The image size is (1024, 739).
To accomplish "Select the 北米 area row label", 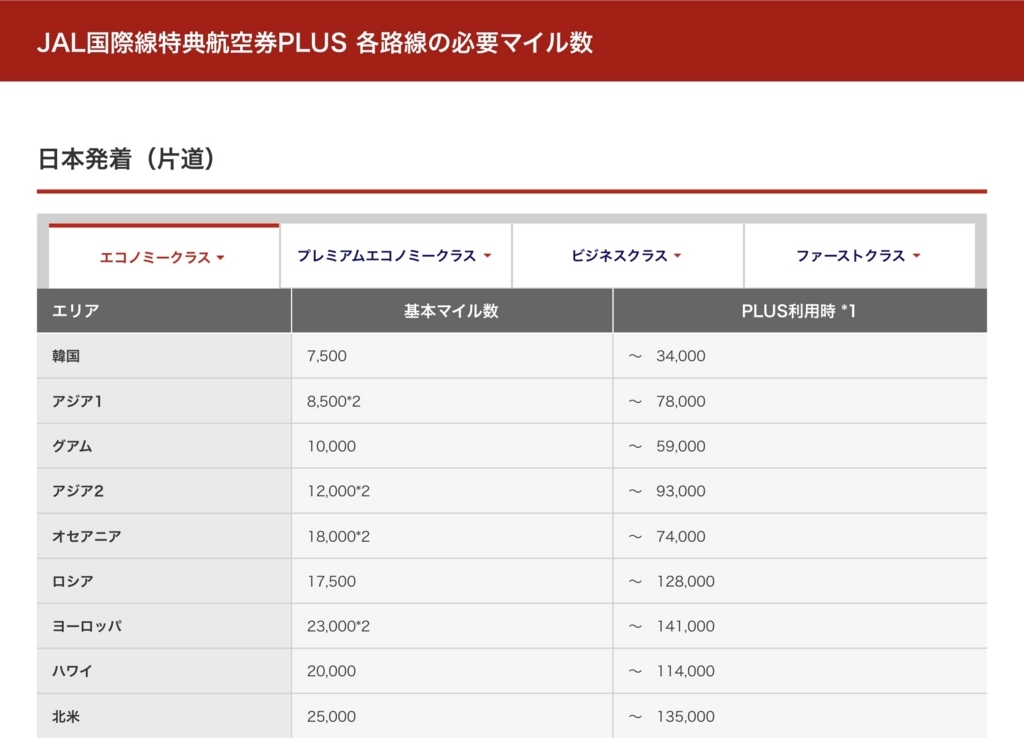I will coord(66,716).
